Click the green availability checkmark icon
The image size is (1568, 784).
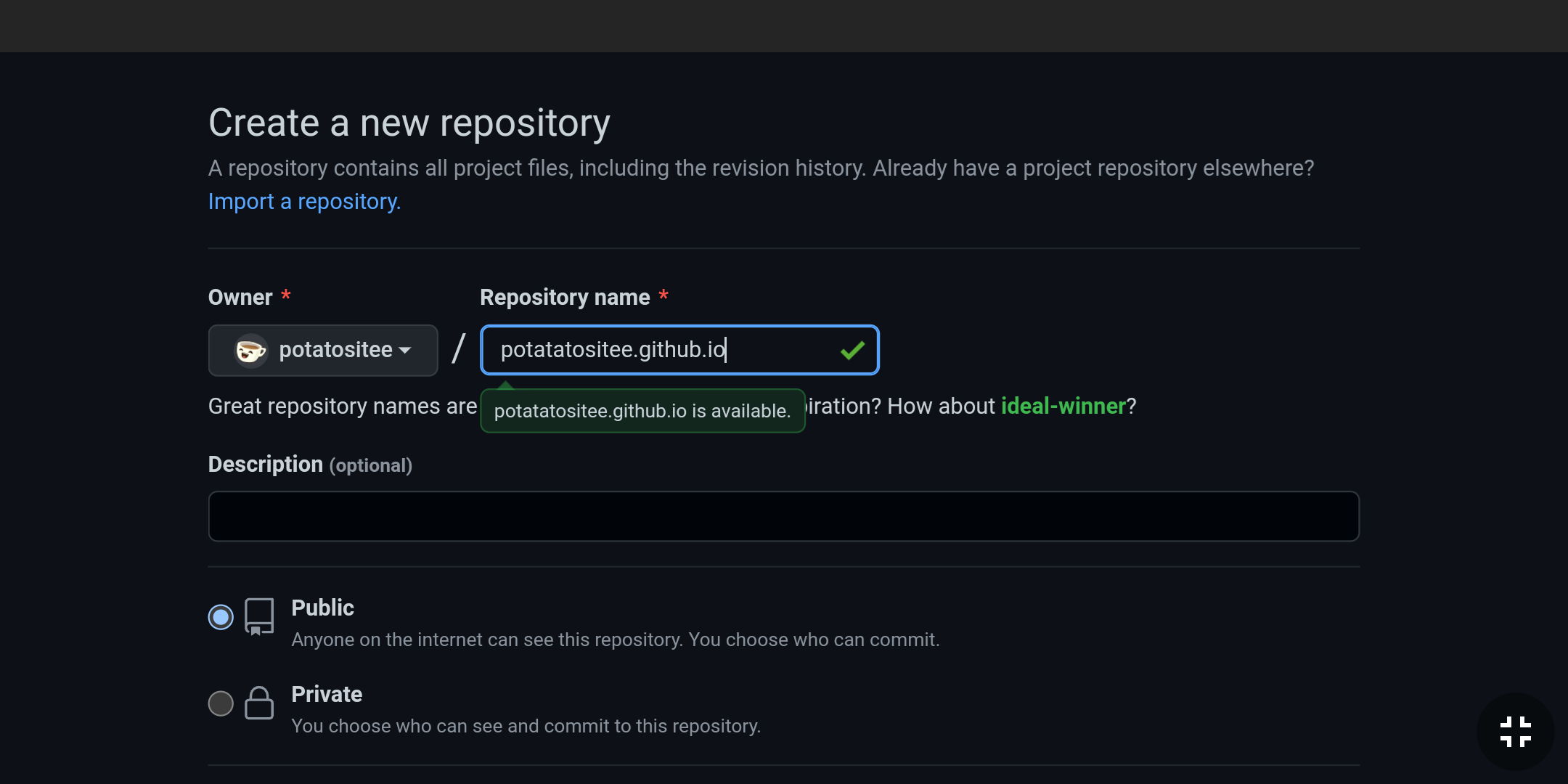click(852, 351)
